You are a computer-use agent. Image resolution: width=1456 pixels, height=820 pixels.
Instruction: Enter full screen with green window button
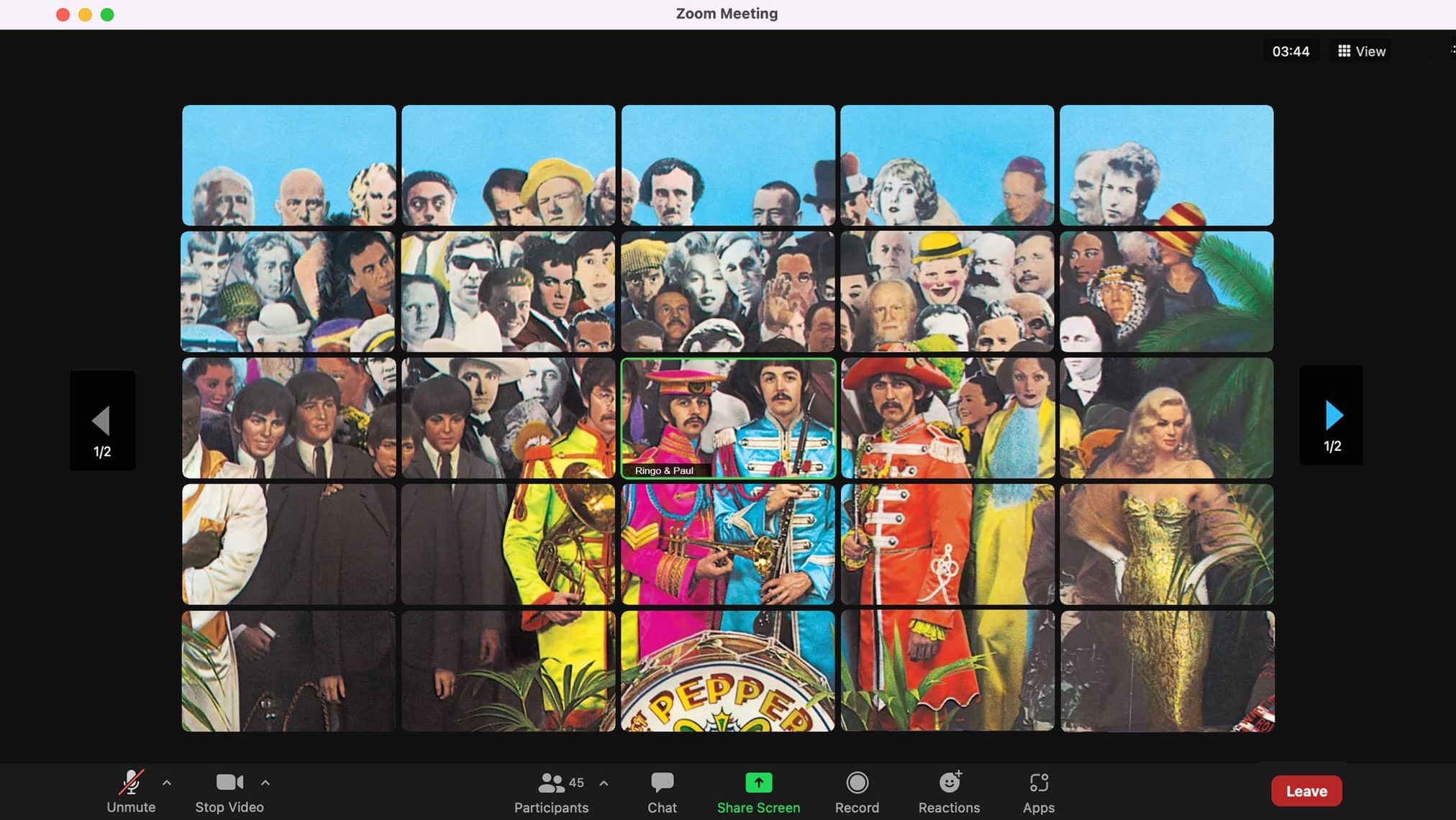tap(107, 14)
